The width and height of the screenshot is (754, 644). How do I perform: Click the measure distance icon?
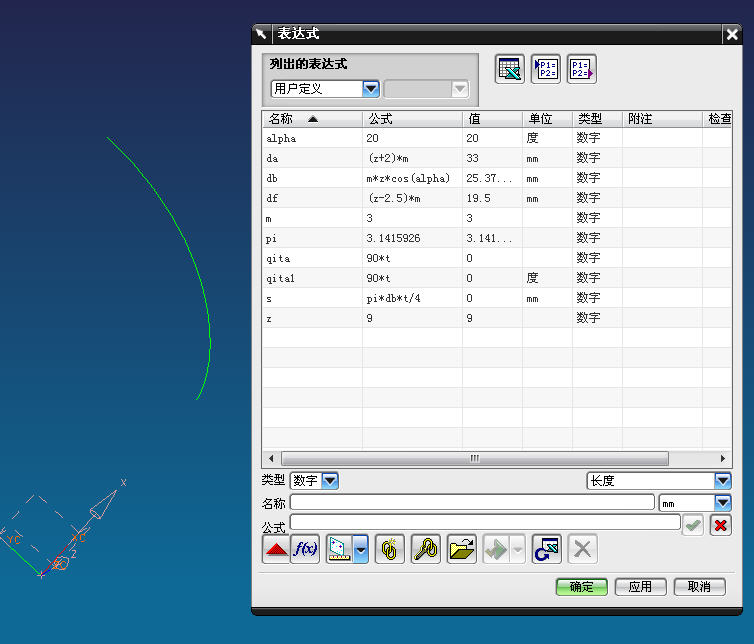pos(339,549)
